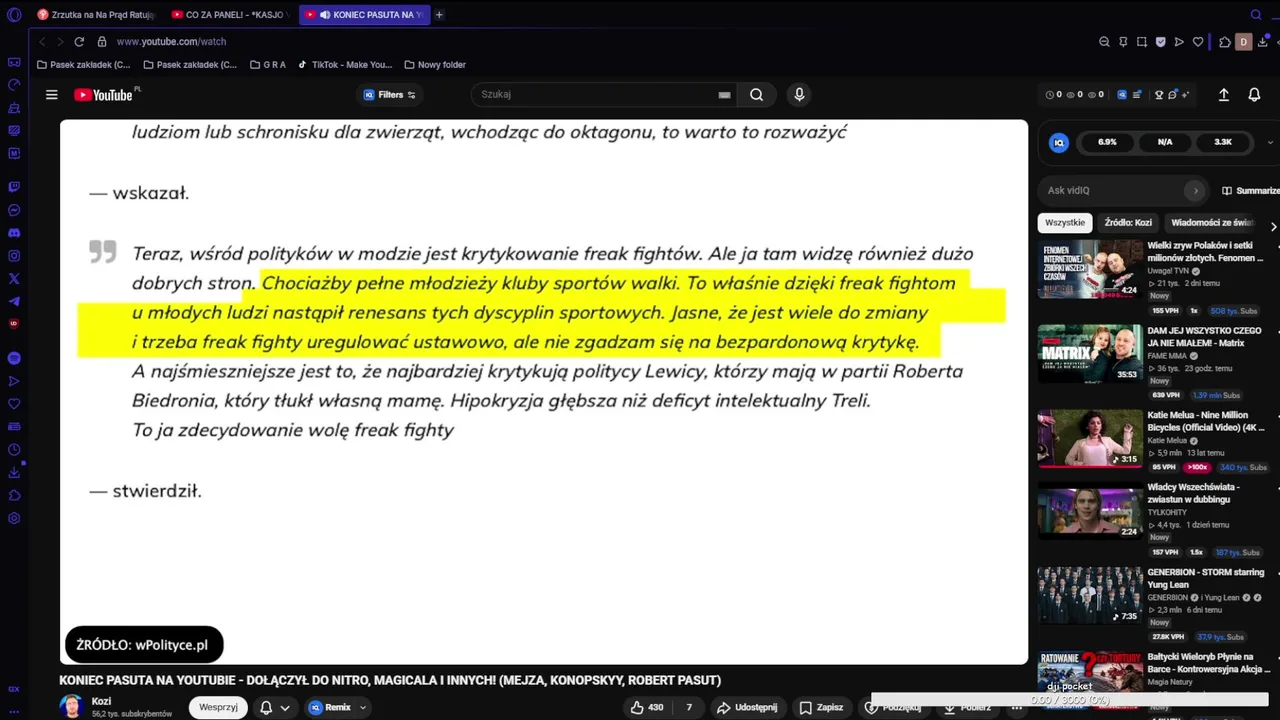Reload the page
1280x720 pixels.
[79, 42]
